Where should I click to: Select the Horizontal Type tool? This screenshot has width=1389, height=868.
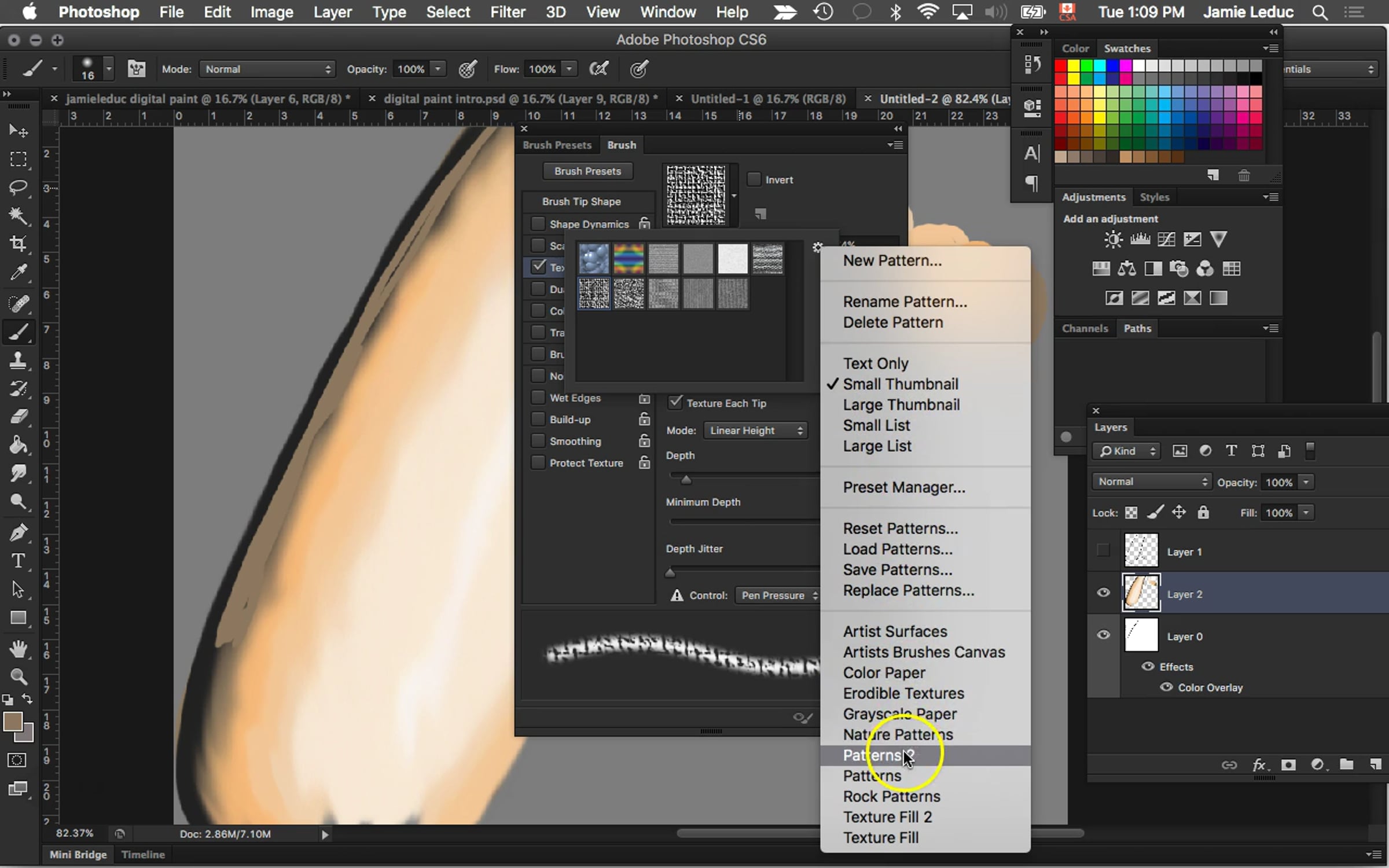19,561
